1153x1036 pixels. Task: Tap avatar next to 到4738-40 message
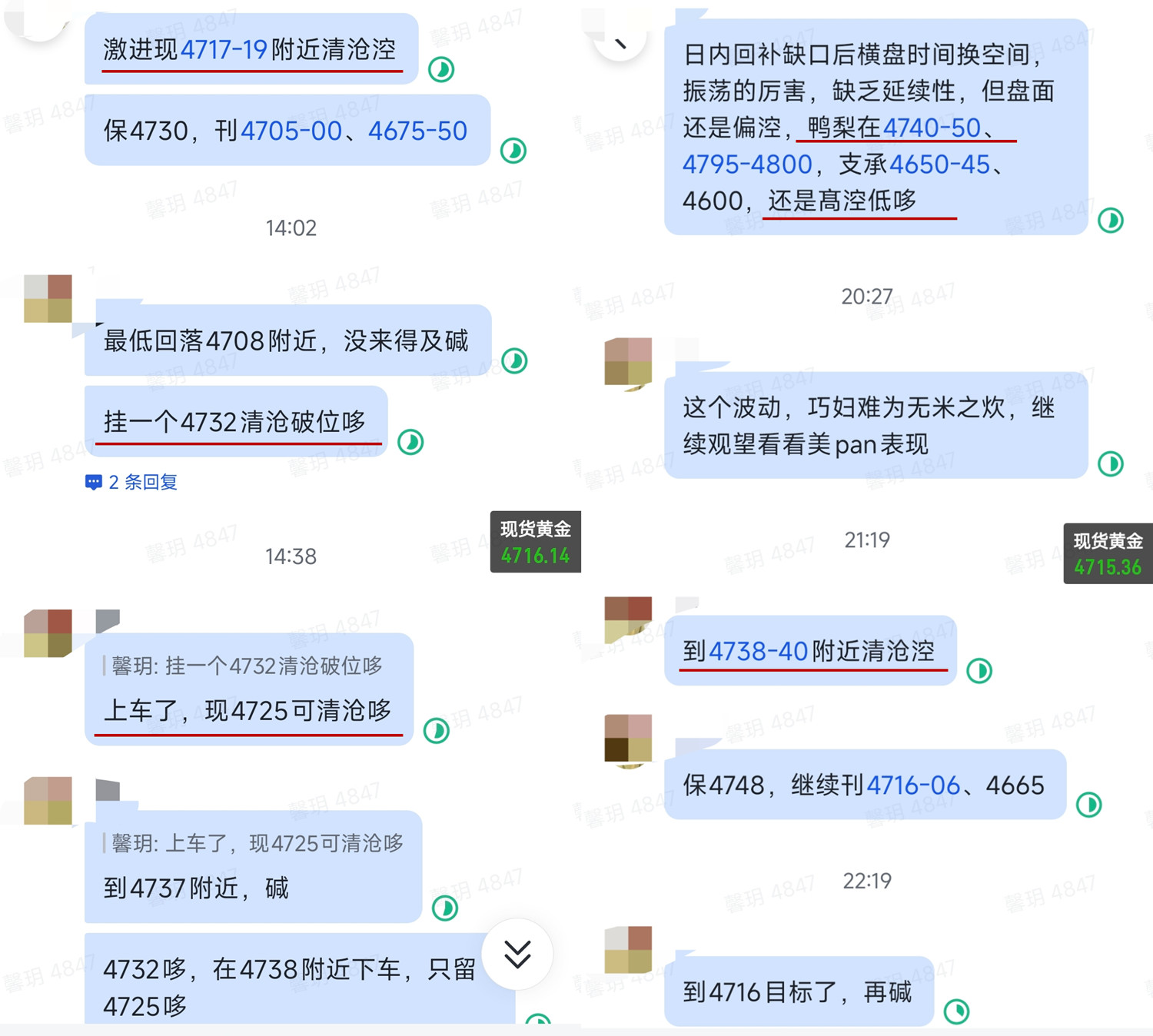628,620
